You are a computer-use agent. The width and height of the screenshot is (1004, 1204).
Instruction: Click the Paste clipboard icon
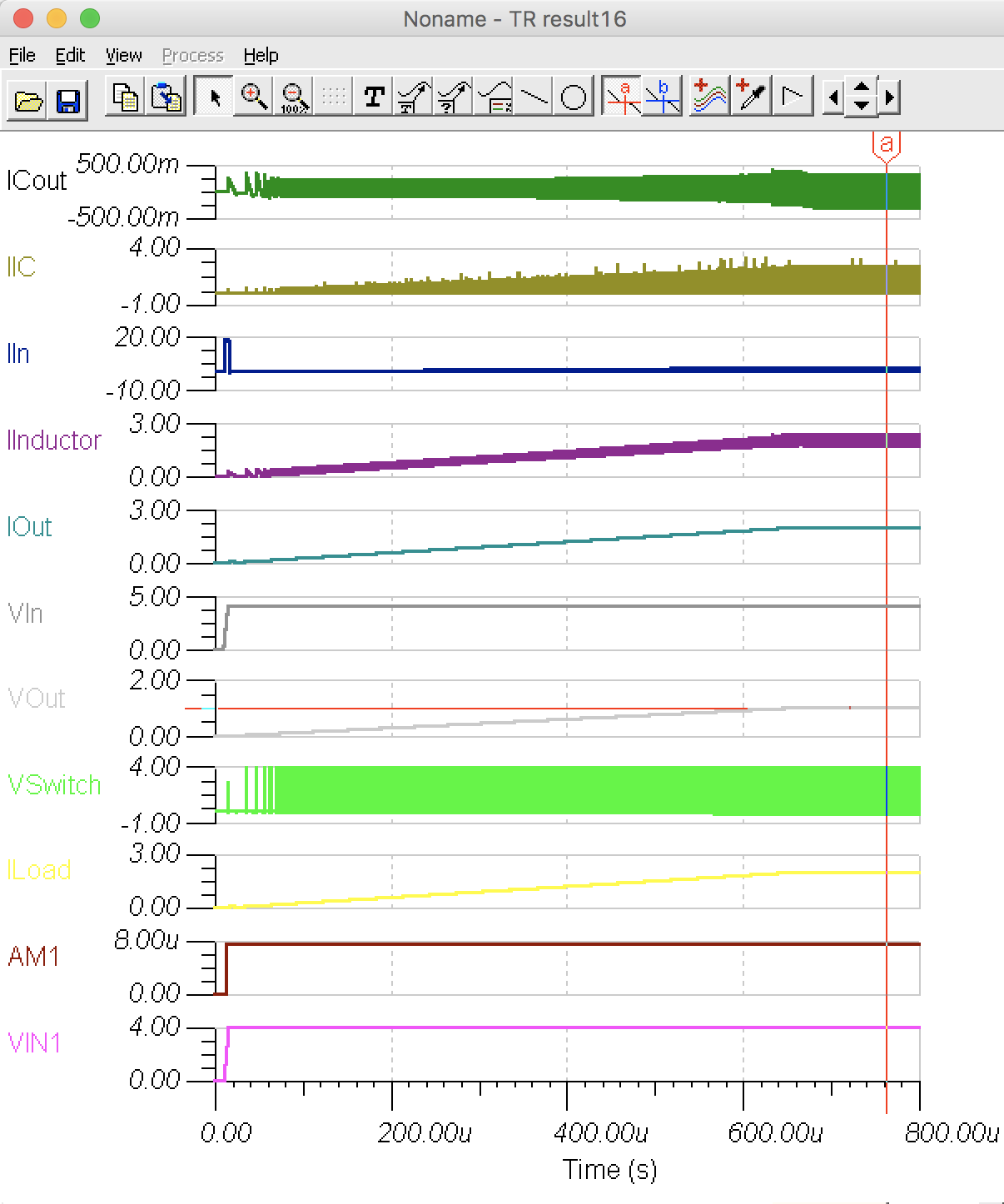pyautogui.click(x=167, y=97)
